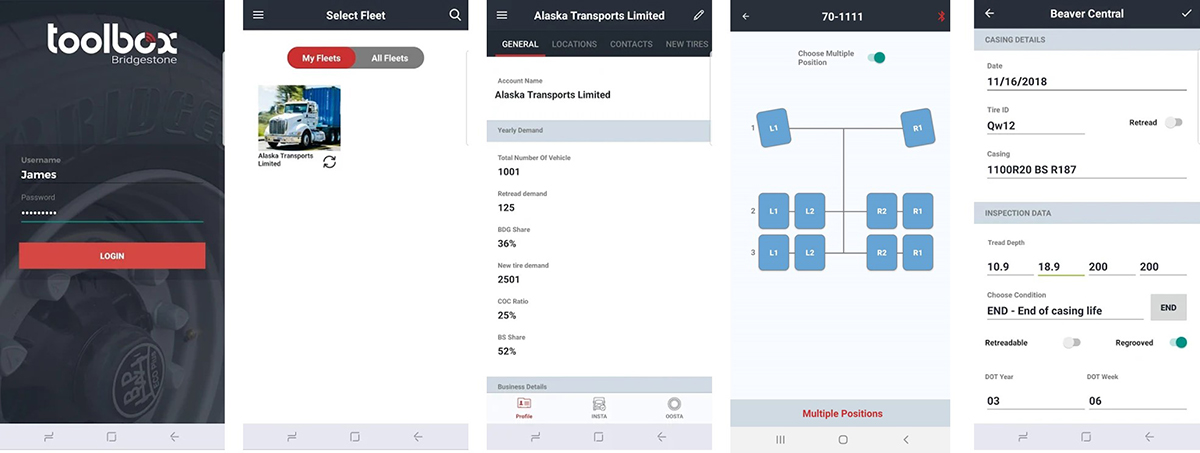Screen dimensions: 1200x453
Task: Turn on the Retreadable switch
Action: 1071,342
